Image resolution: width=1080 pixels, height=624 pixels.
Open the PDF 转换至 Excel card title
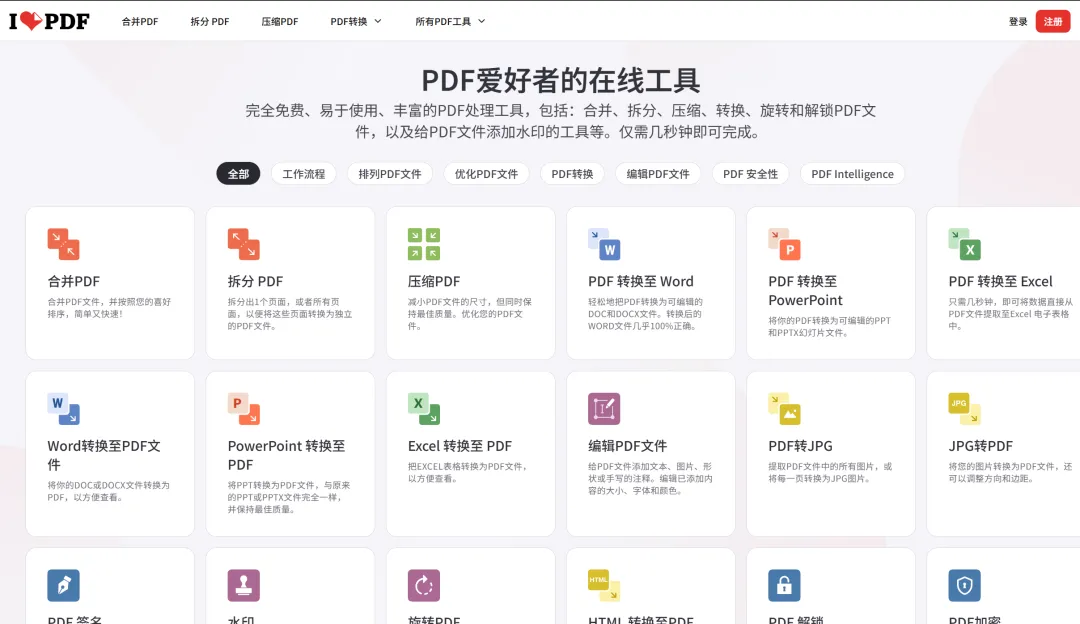point(1001,281)
